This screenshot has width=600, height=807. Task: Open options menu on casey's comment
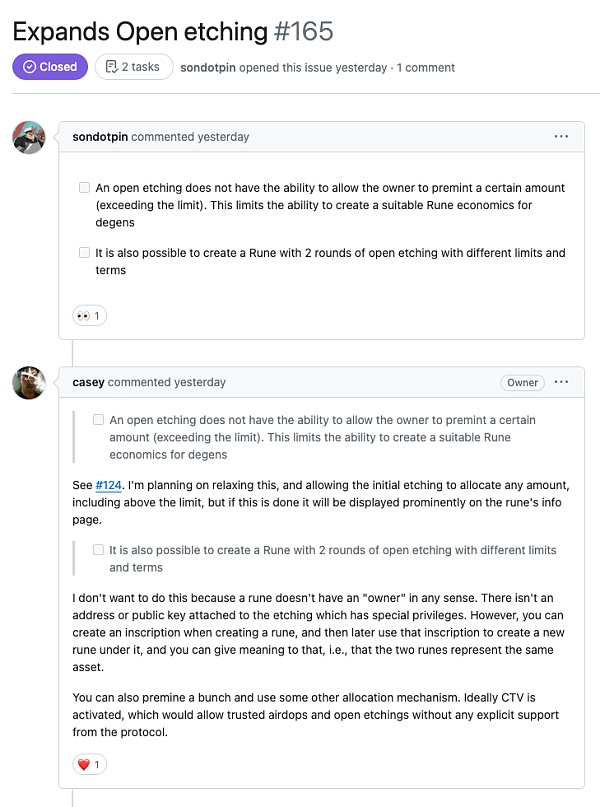[x=561, y=382]
